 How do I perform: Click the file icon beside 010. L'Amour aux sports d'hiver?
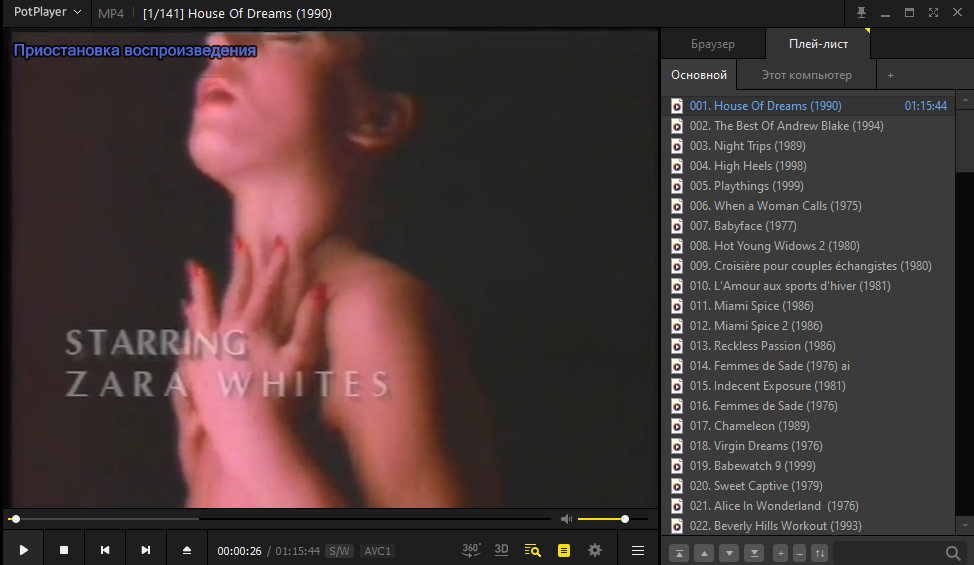pyautogui.click(x=677, y=286)
